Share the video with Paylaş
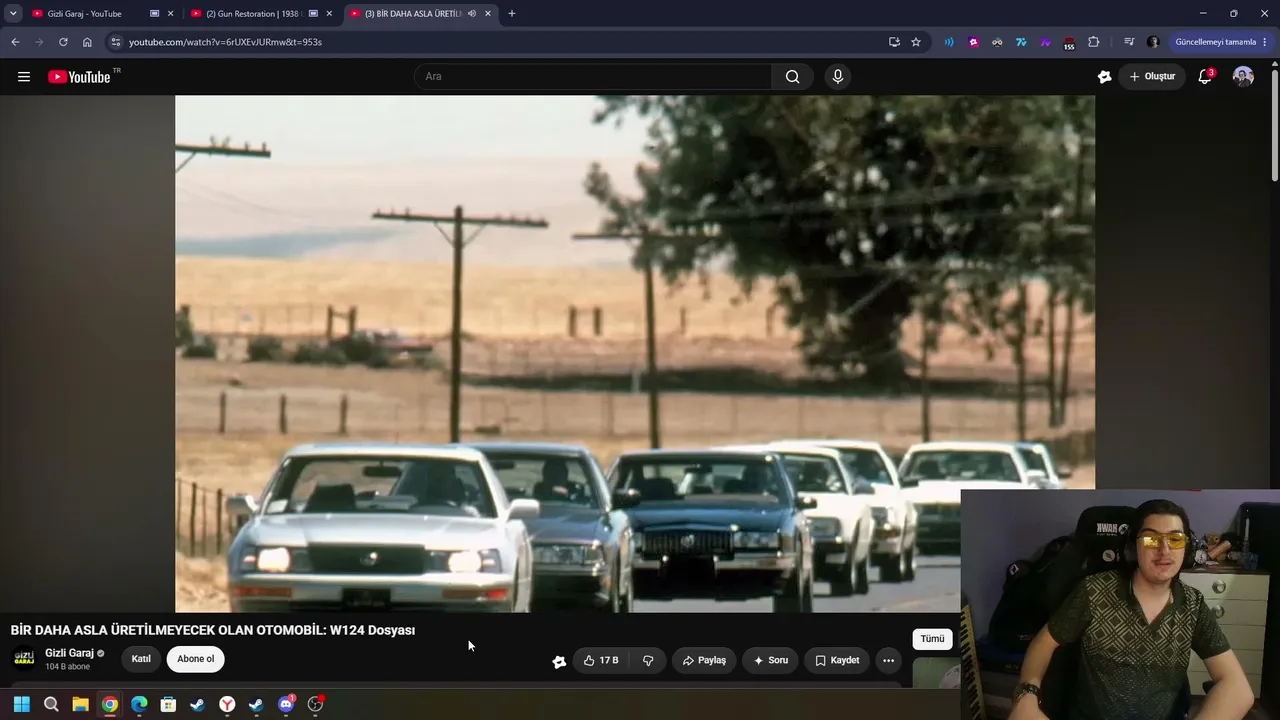Screen dimensions: 1280x720 [704, 660]
